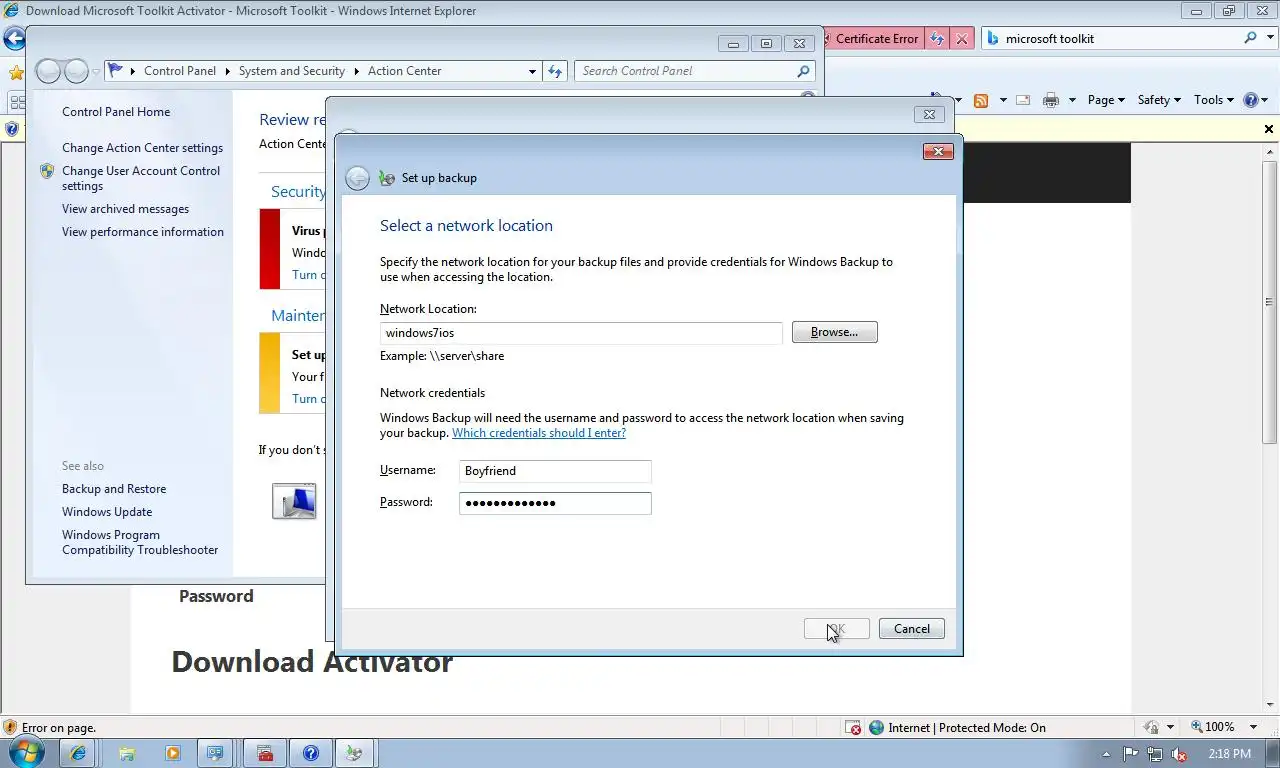The width and height of the screenshot is (1280, 768).
Task: Expand the IE help dropdown arrow
Action: 1265,100
